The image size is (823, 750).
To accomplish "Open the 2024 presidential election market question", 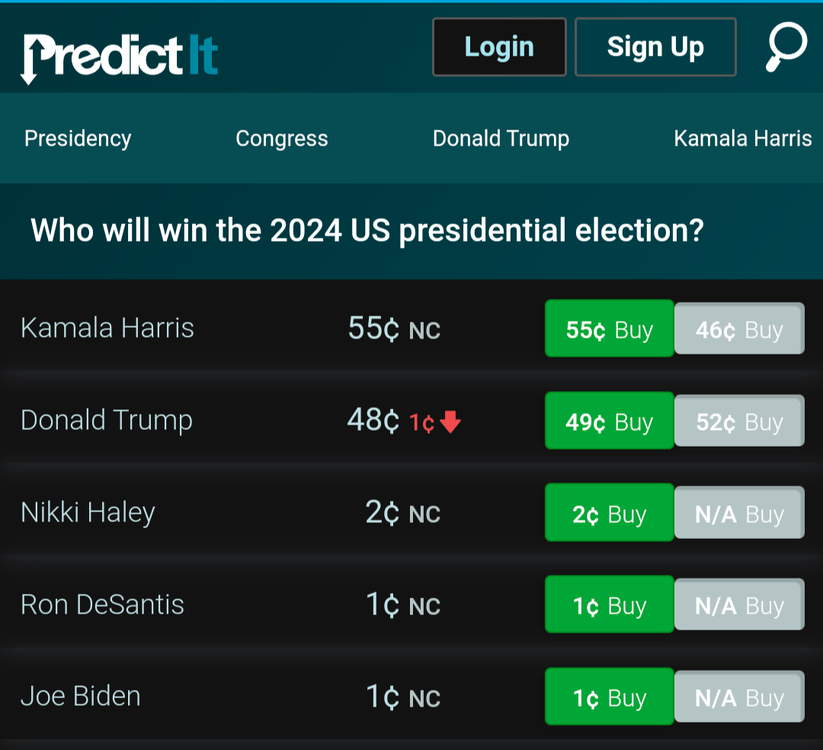I will (367, 230).
